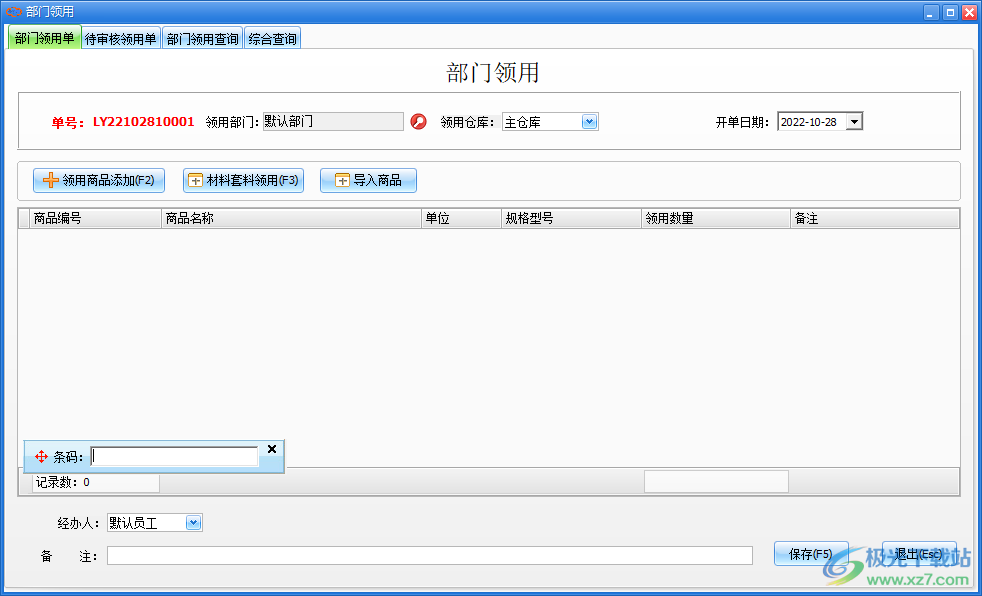The image size is (982, 596).
Task: Open the 领用仓库 warehouse dropdown
Action: 589,121
